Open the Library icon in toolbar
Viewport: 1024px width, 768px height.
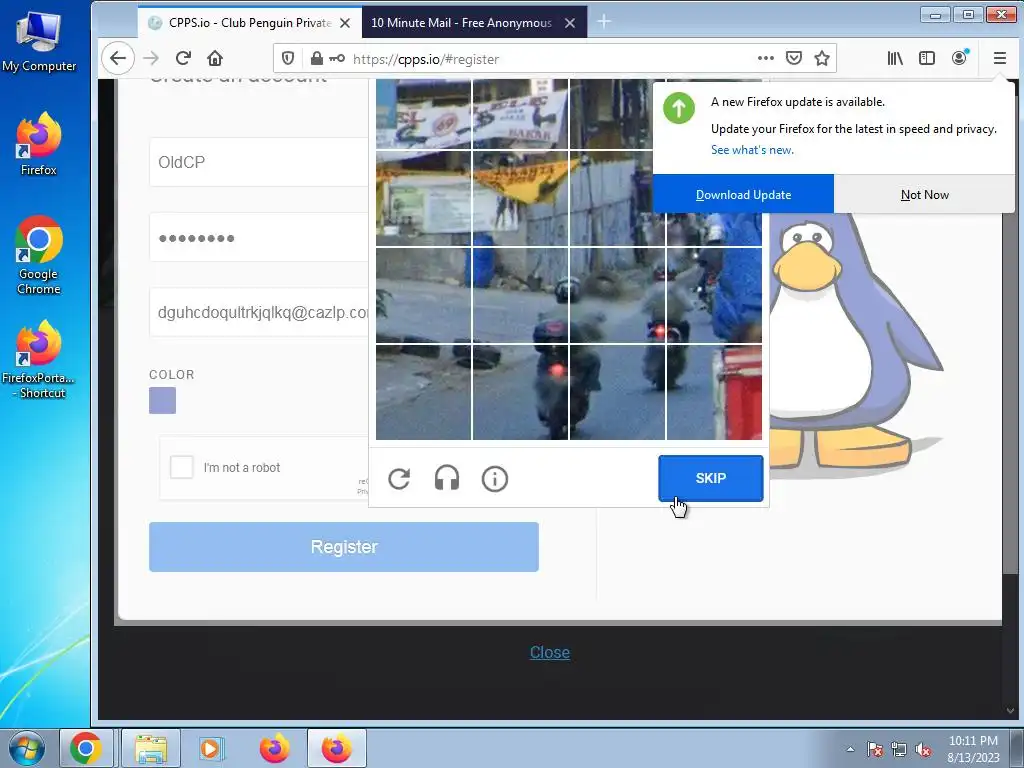point(895,58)
